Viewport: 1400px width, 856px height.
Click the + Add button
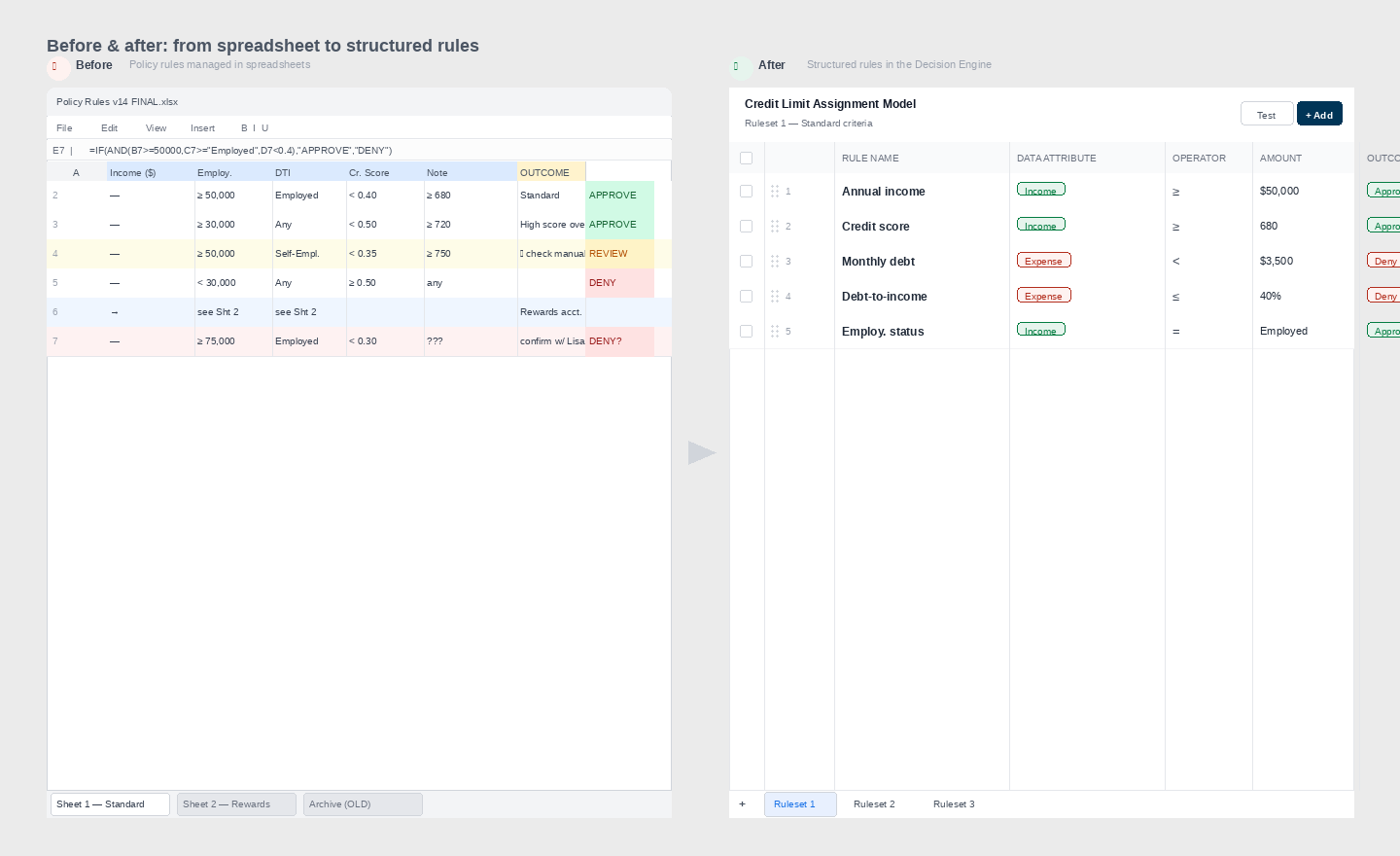point(1319,114)
